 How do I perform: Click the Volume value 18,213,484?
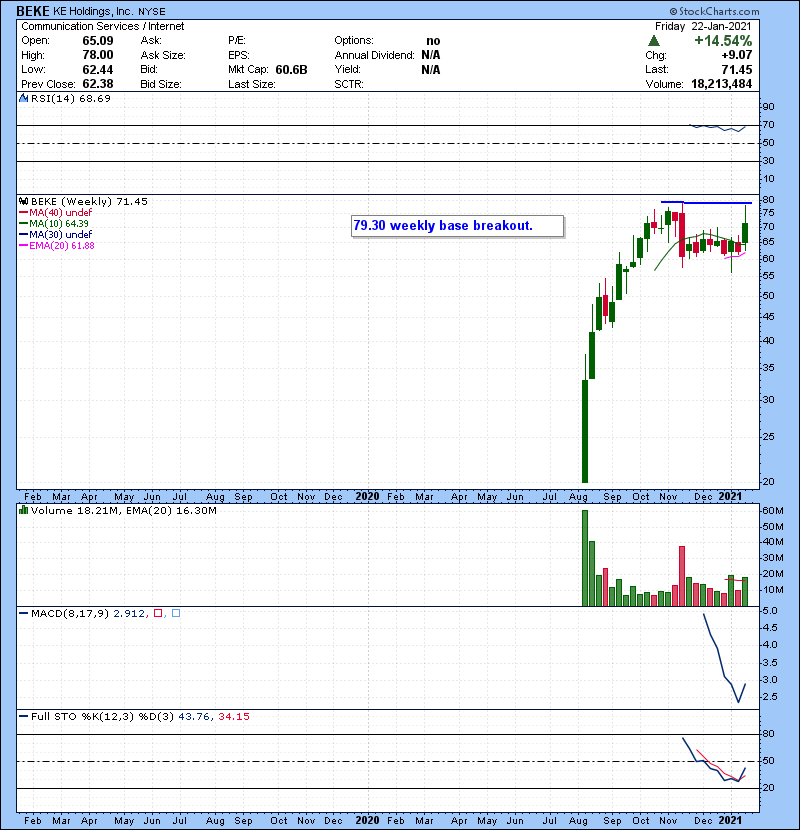[x=722, y=84]
